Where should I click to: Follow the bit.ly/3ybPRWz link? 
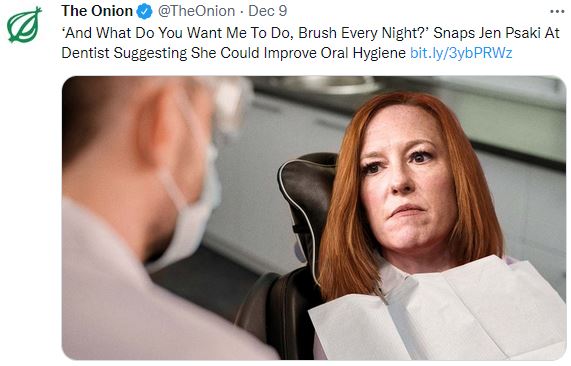pyautogui.click(x=461, y=53)
